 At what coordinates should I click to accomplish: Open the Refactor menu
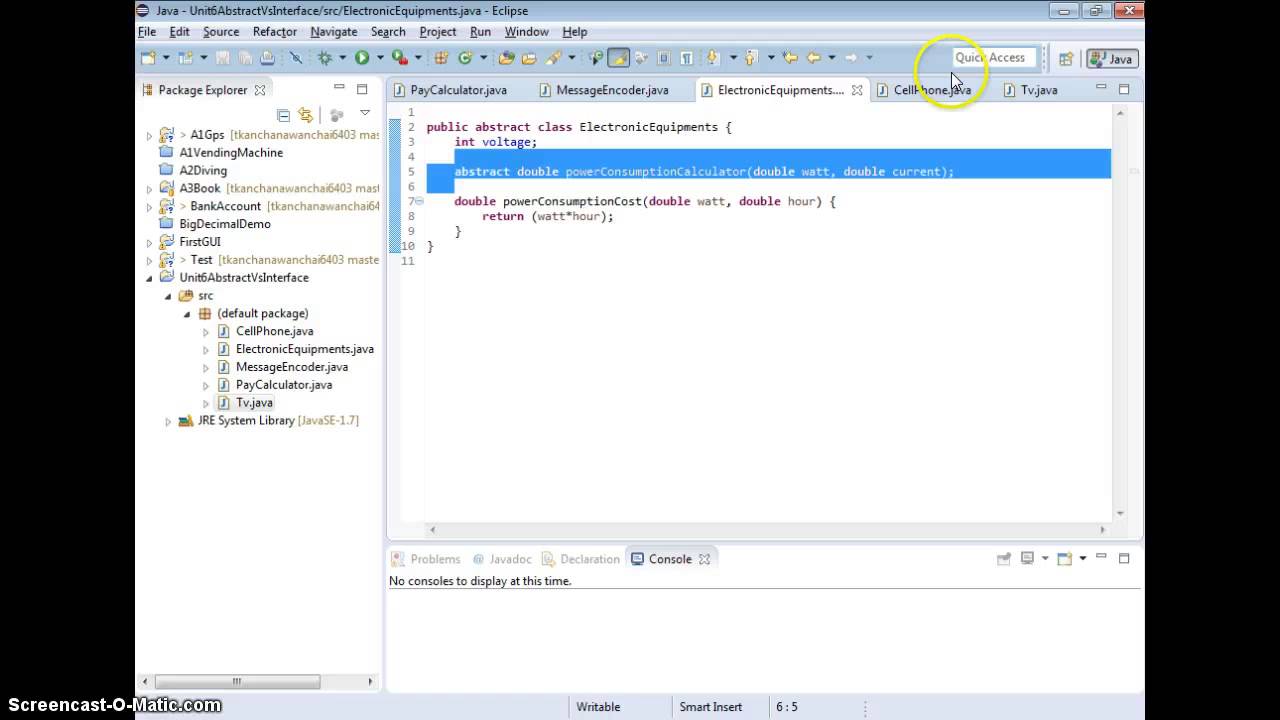[x=275, y=32]
